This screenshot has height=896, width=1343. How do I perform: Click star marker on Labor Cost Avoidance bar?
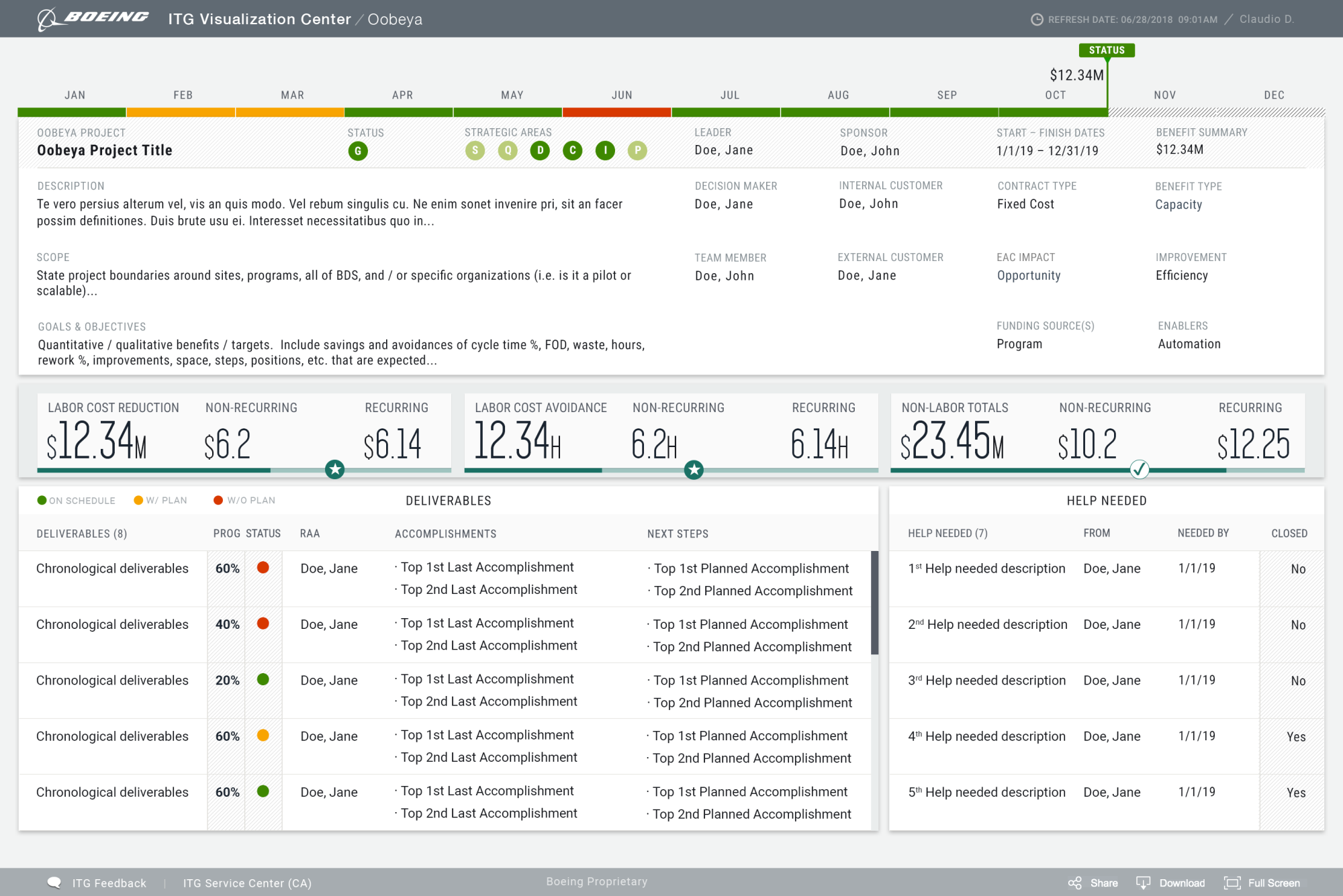pyautogui.click(x=694, y=469)
